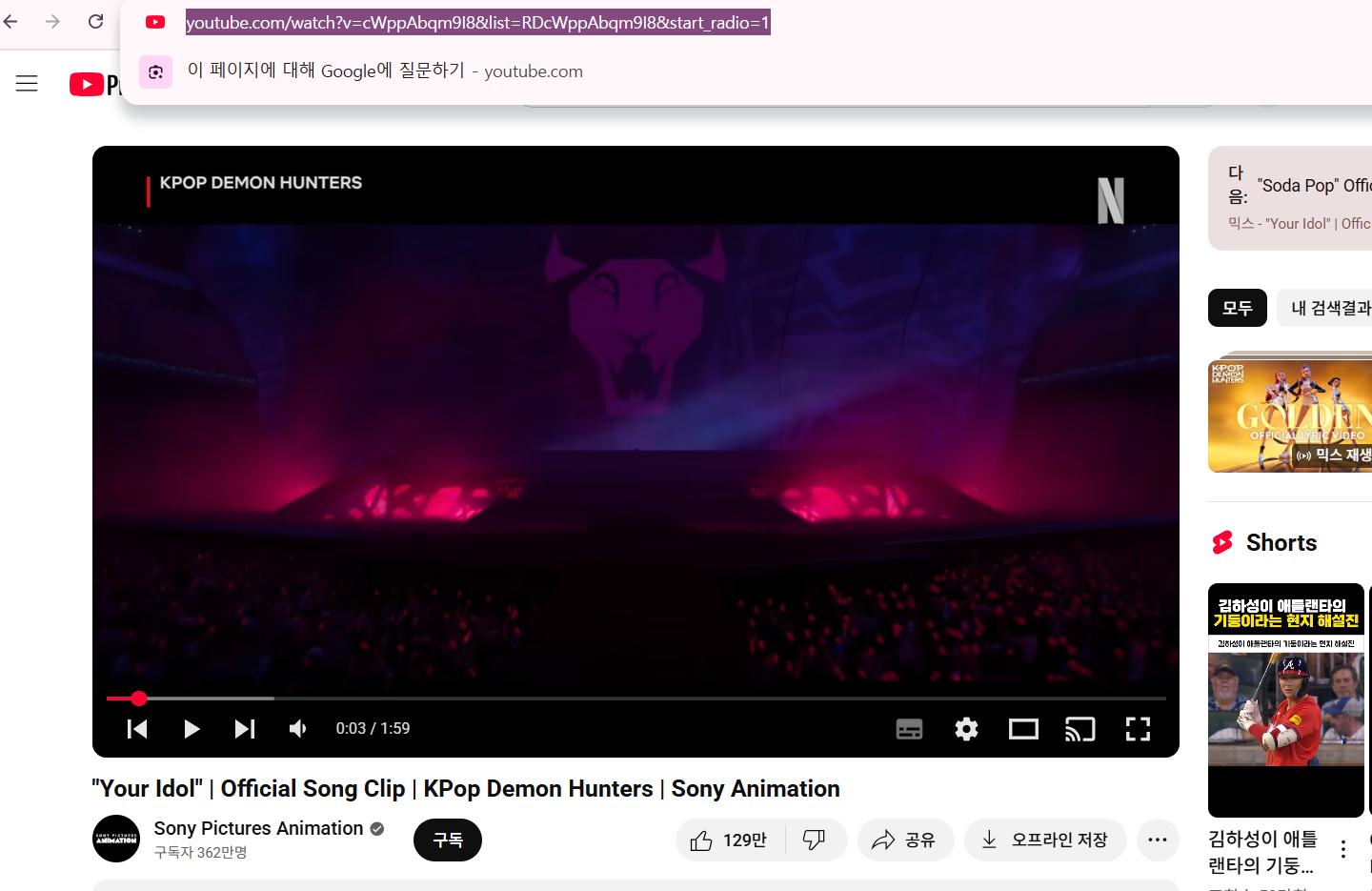Skip to previous video in playlist

[x=137, y=729]
